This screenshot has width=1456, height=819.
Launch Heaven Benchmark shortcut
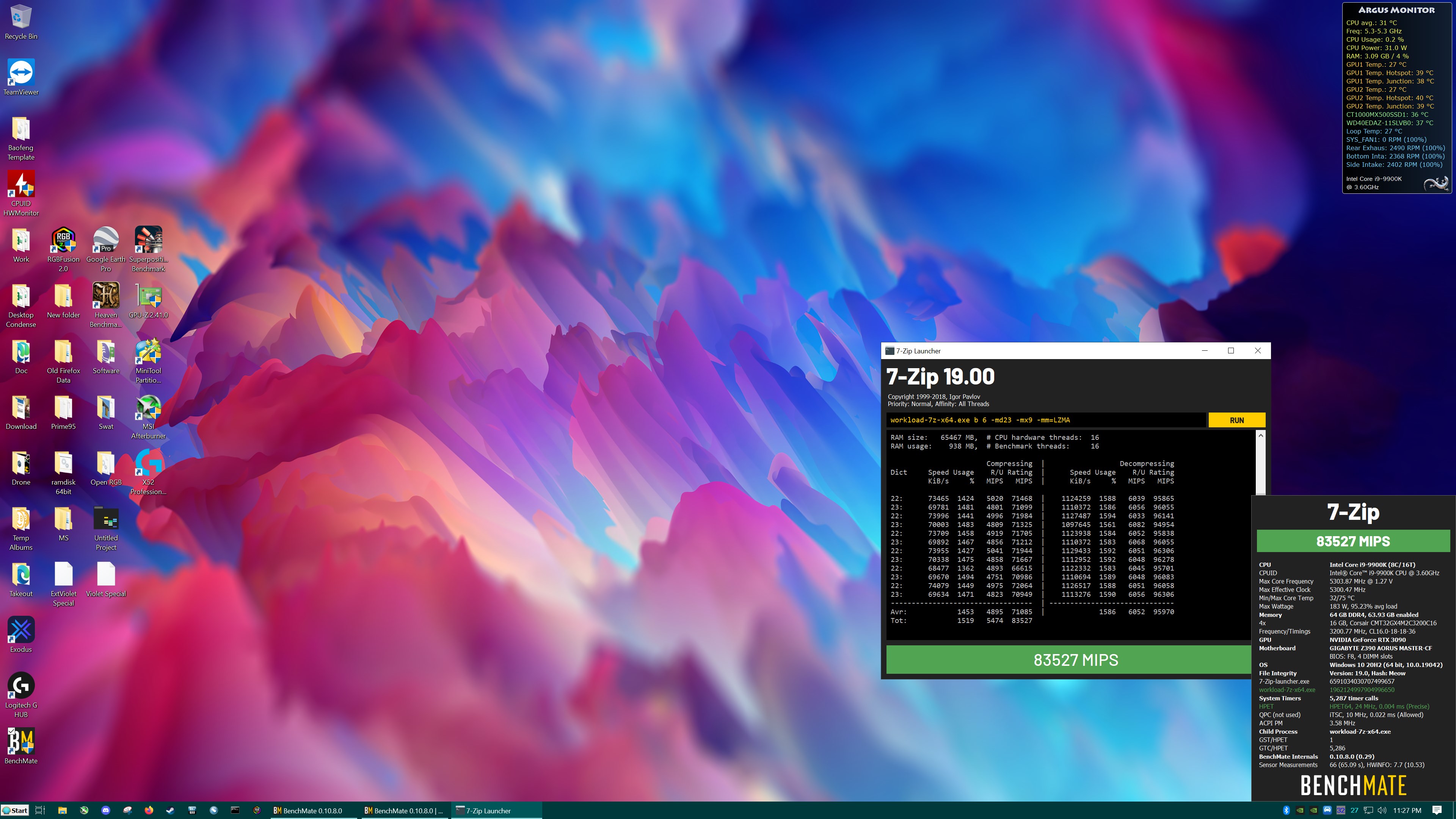coord(106,305)
